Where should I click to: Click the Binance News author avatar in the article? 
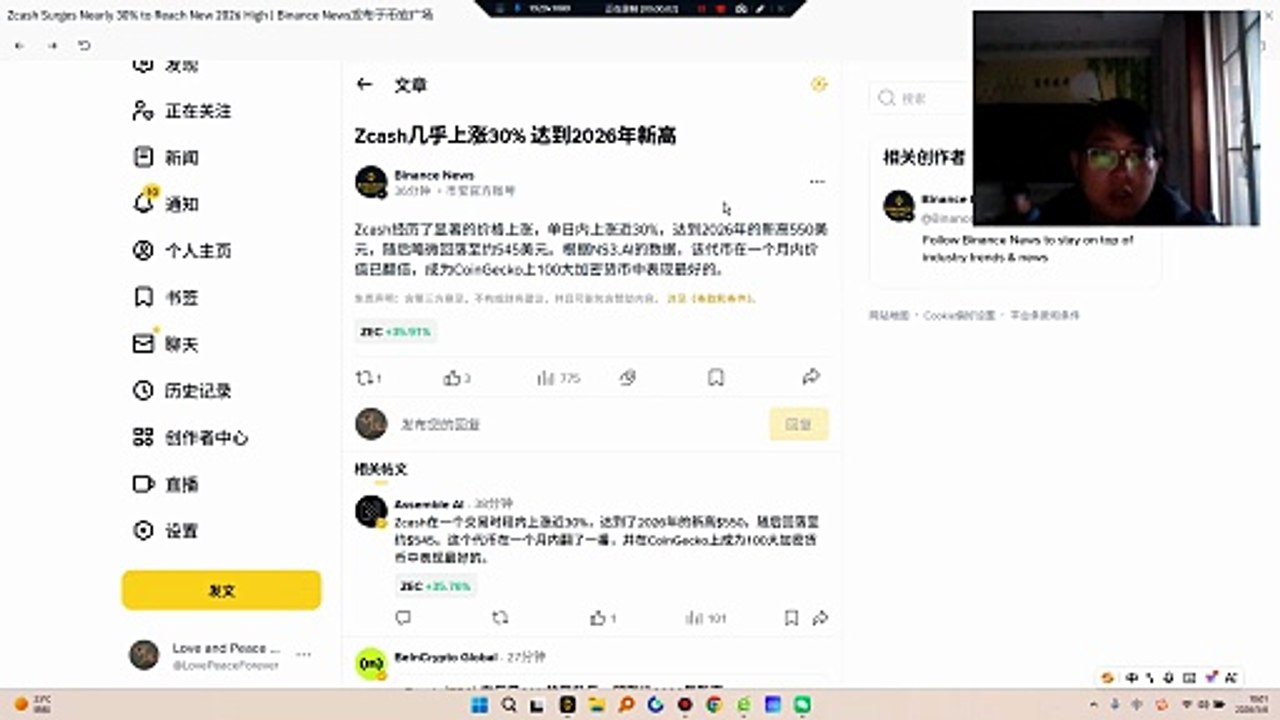pos(371,182)
